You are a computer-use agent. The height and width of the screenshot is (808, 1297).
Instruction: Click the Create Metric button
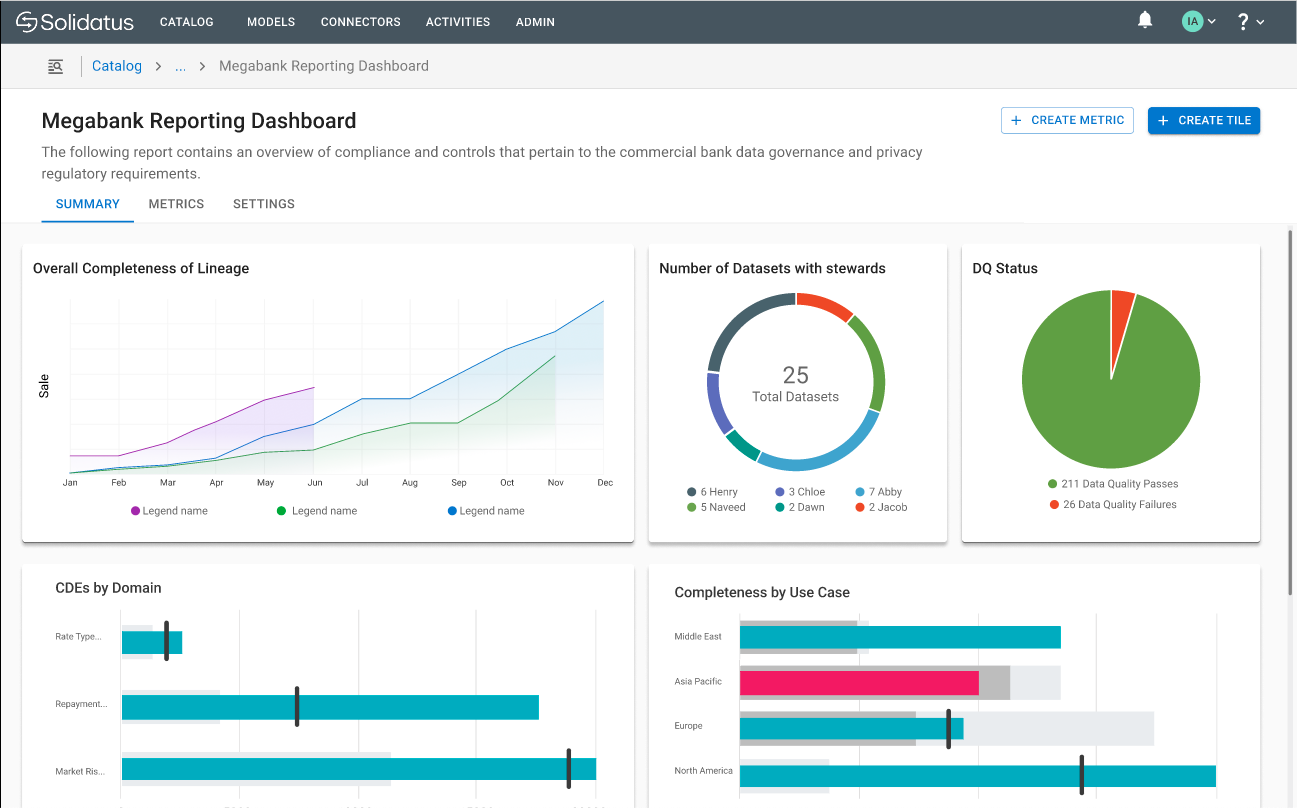coord(1067,120)
